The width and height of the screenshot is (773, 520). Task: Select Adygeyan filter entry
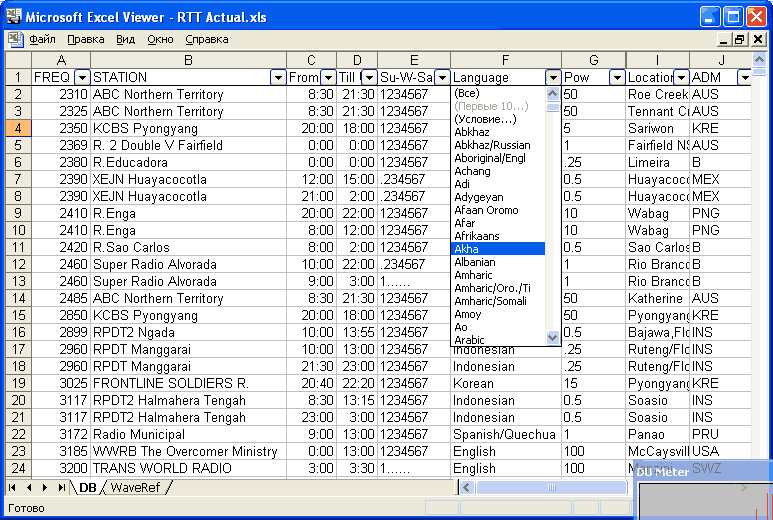coord(498,197)
